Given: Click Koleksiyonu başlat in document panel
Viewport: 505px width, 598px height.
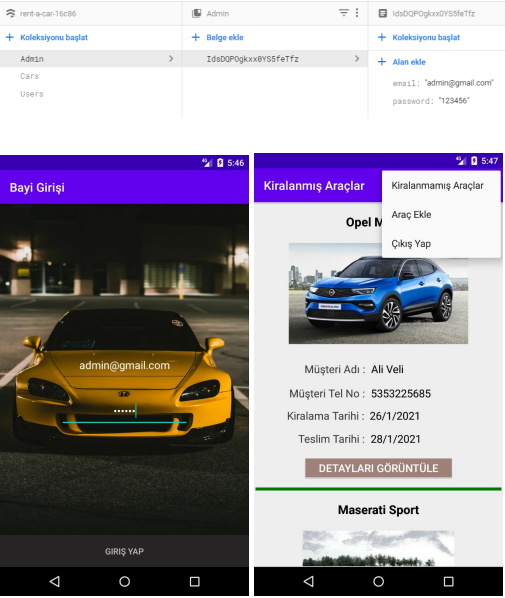Looking at the screenshot, I should 426,37.
